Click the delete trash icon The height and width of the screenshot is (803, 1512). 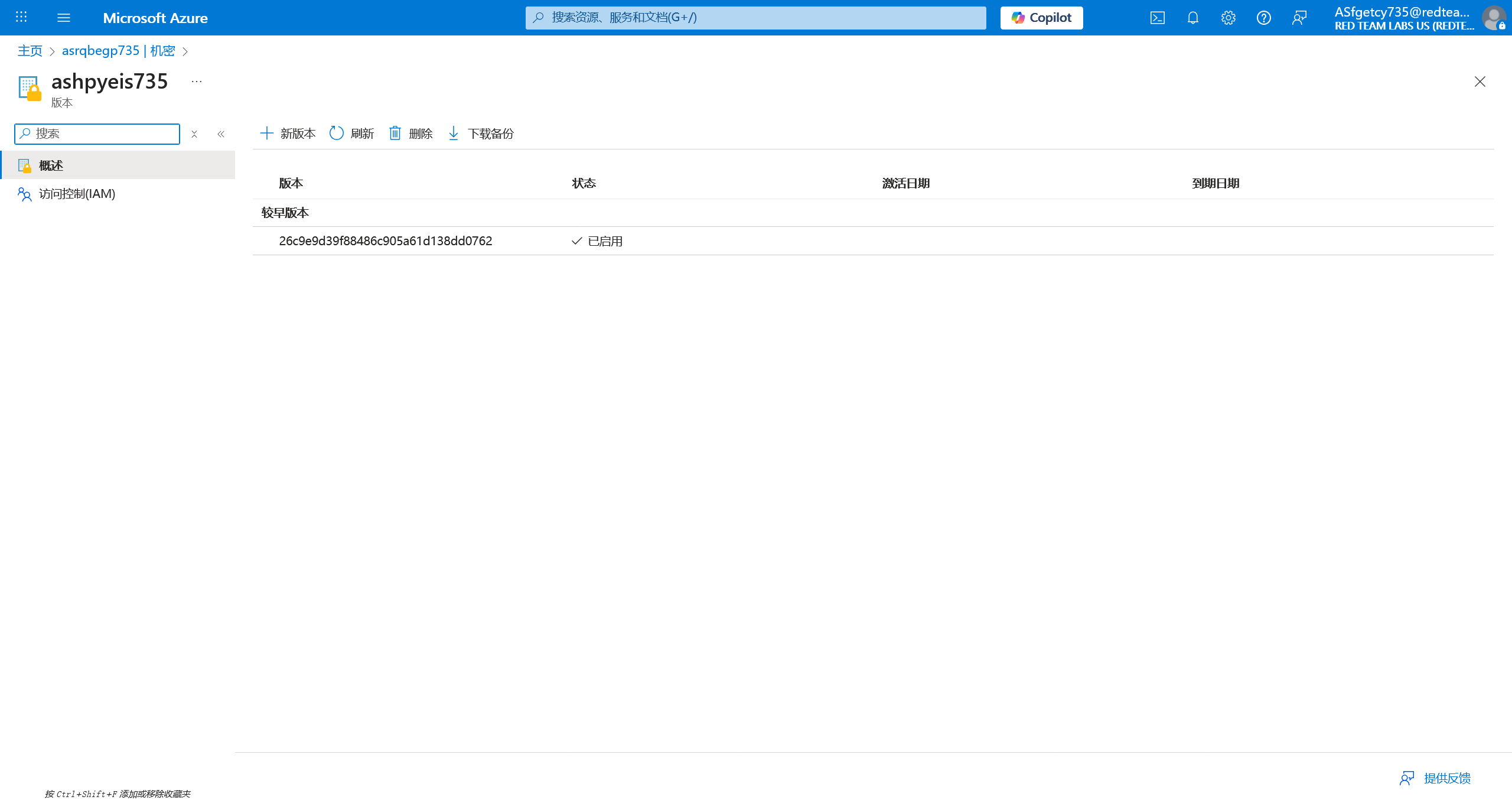pyautogui.click(x=411, y=134)
